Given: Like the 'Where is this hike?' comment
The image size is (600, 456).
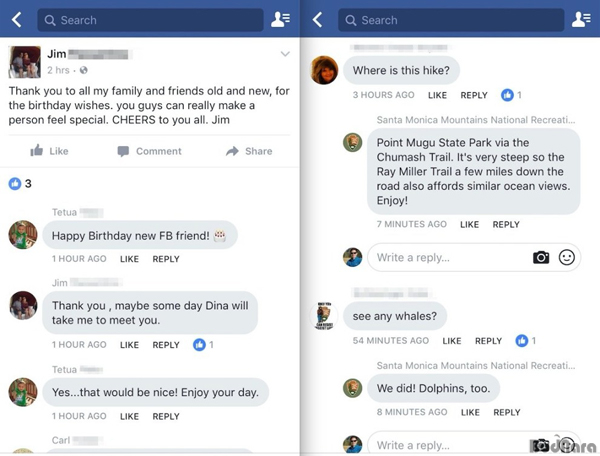Looking at the screenshot, I should point(437,95).
